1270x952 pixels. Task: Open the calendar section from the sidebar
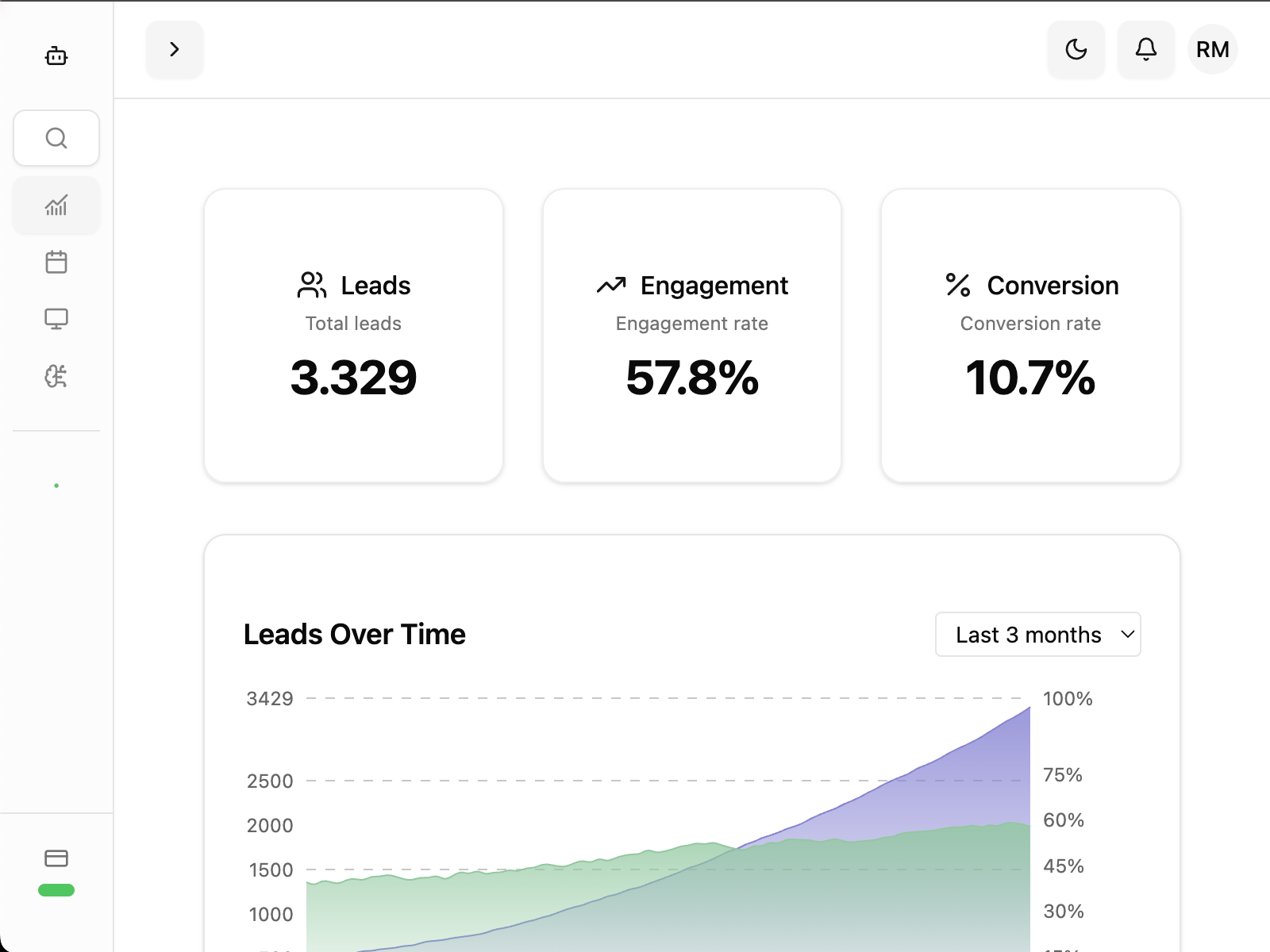56,262
